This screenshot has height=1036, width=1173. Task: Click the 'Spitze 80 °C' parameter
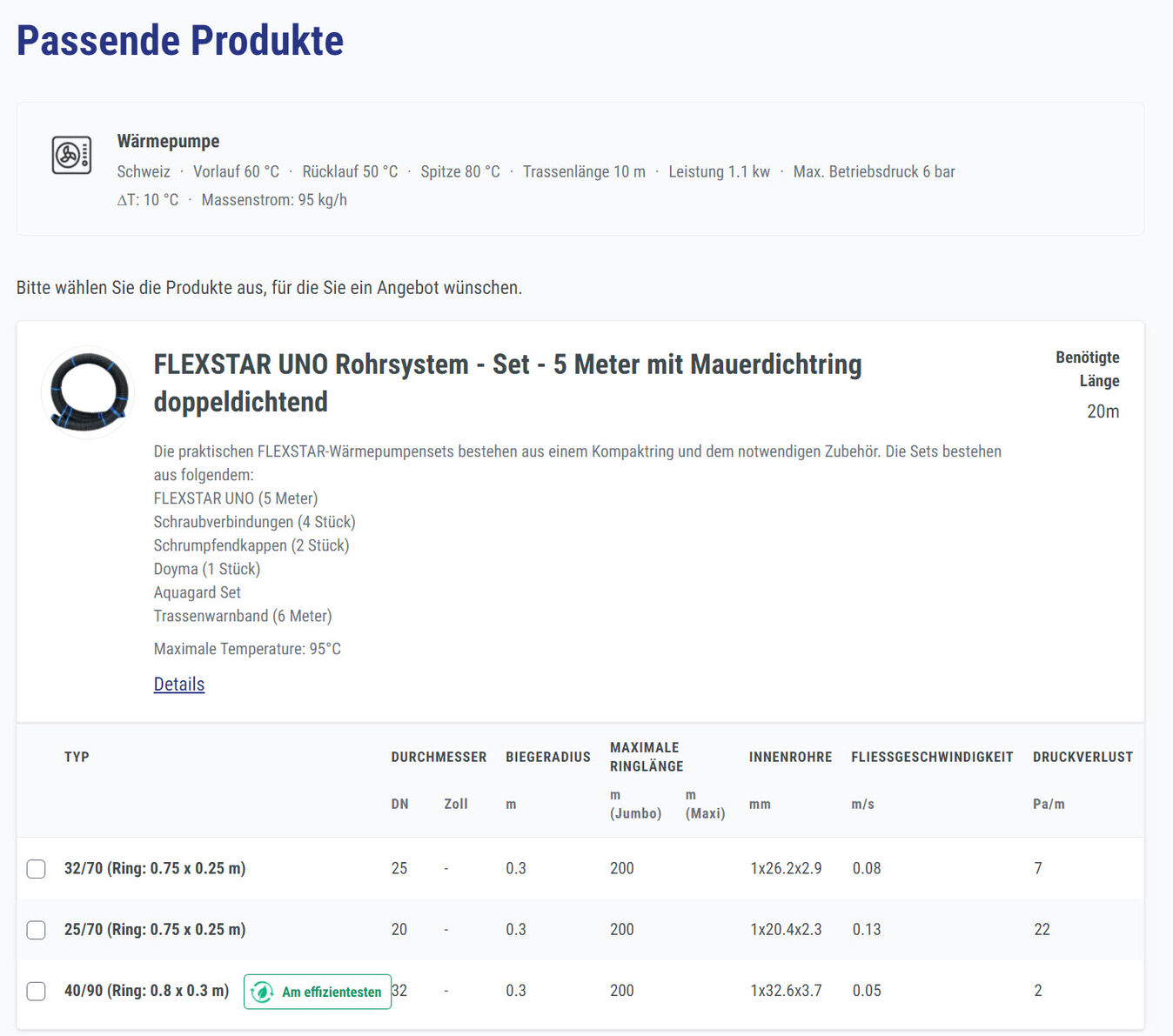click(x=460, y=171)
